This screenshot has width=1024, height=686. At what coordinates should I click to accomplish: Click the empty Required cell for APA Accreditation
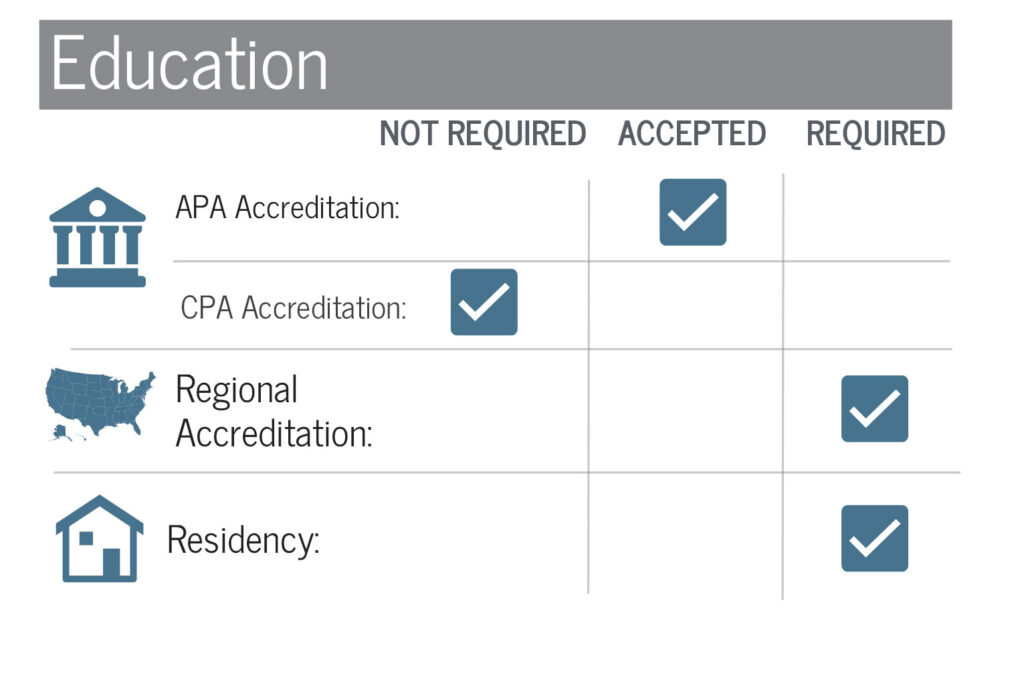(866, 217)
